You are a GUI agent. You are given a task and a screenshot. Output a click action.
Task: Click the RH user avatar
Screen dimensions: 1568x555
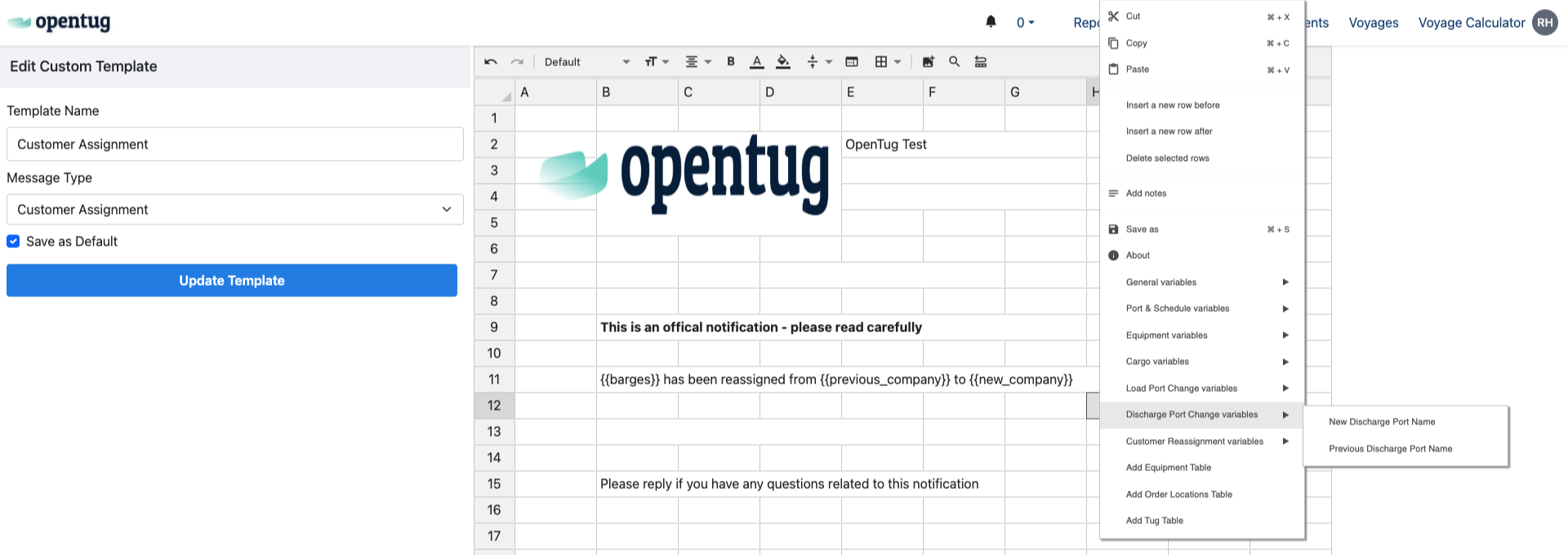coord(1544,23)
